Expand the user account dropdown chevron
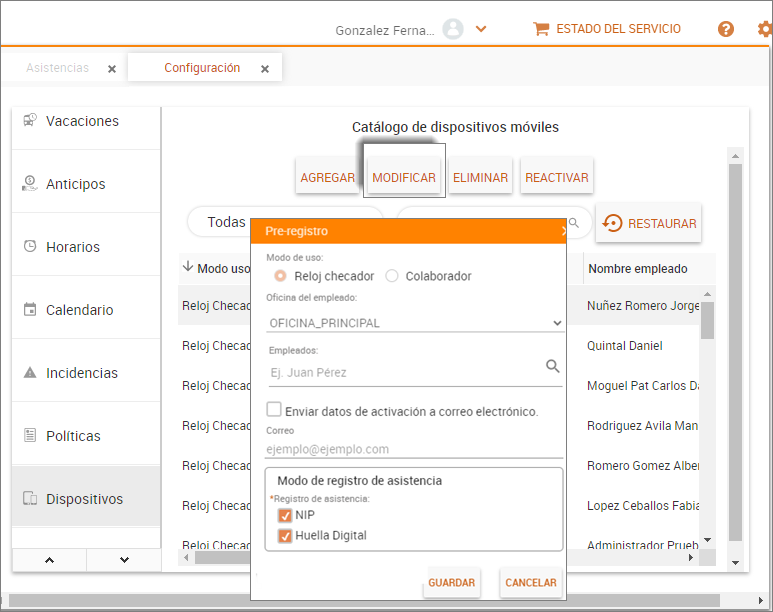Image resolution: width=773 pixels, height=612 pixels. [481, 29]
